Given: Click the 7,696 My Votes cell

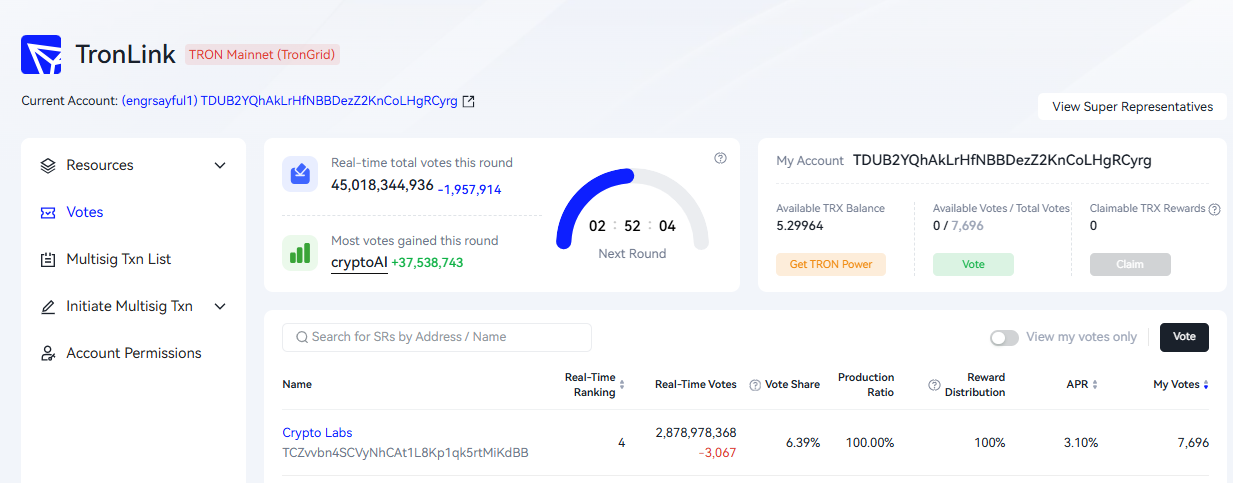Looking at the screenshot, I should (1193, 442).
